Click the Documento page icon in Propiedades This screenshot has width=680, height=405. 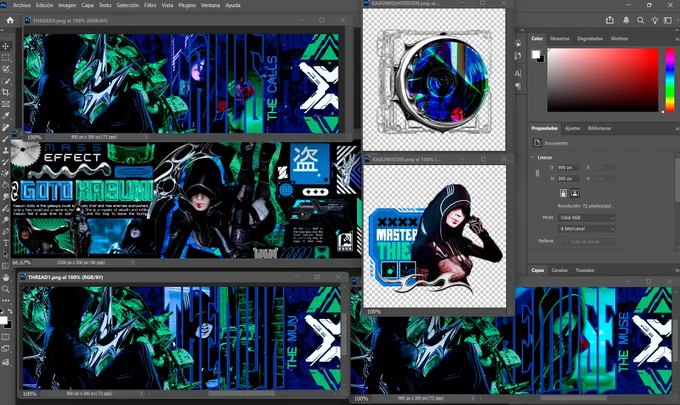[x=537, y=143]
